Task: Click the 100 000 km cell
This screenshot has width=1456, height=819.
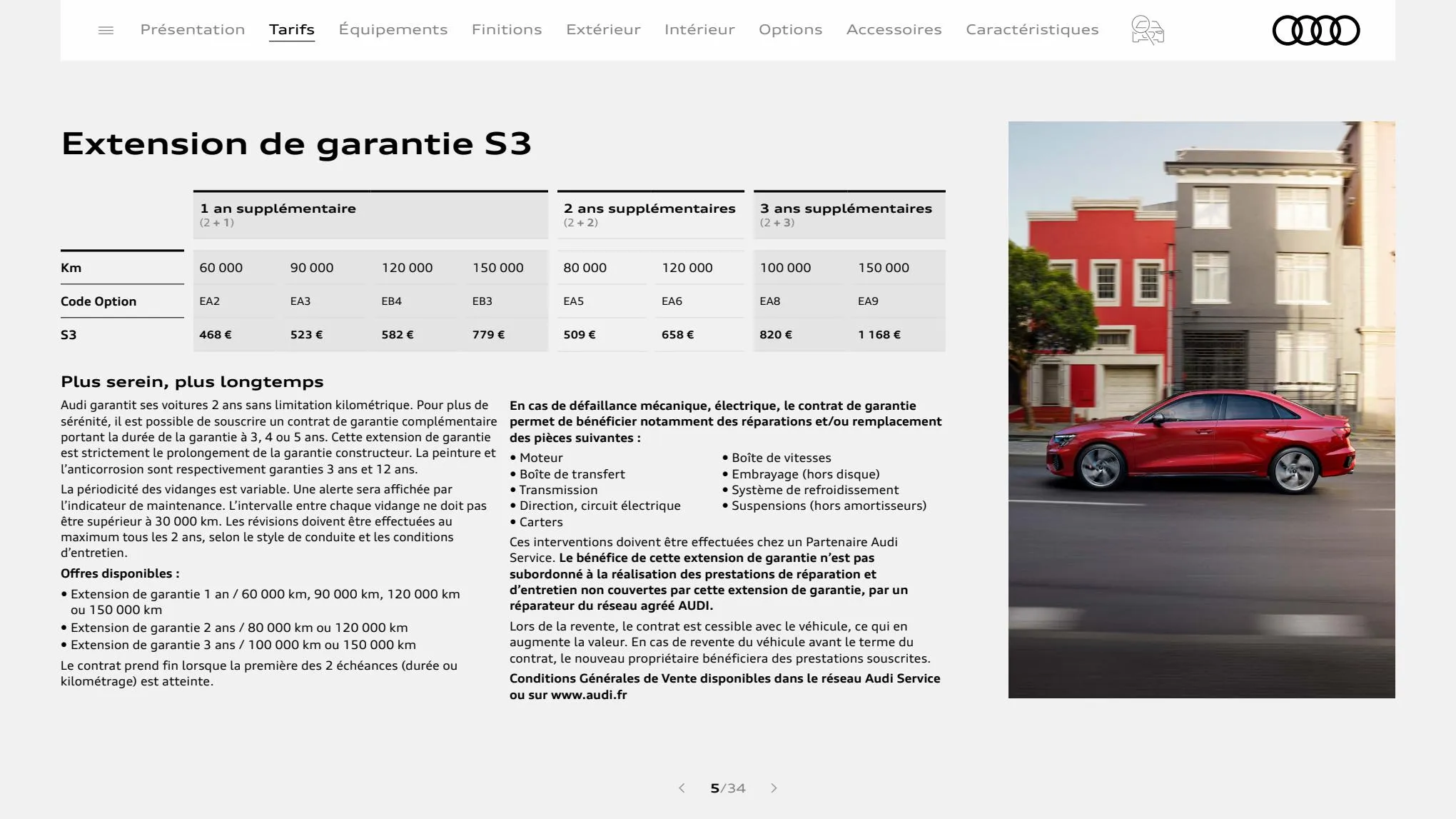Action: click(785, 268)
